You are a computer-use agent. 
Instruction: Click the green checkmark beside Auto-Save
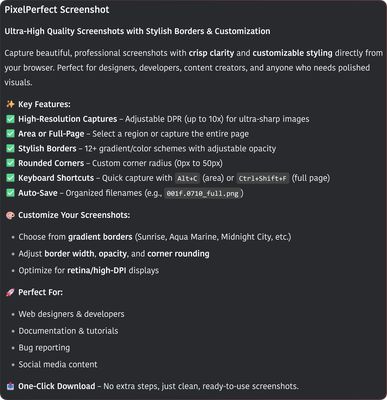(x=10, y=193)
